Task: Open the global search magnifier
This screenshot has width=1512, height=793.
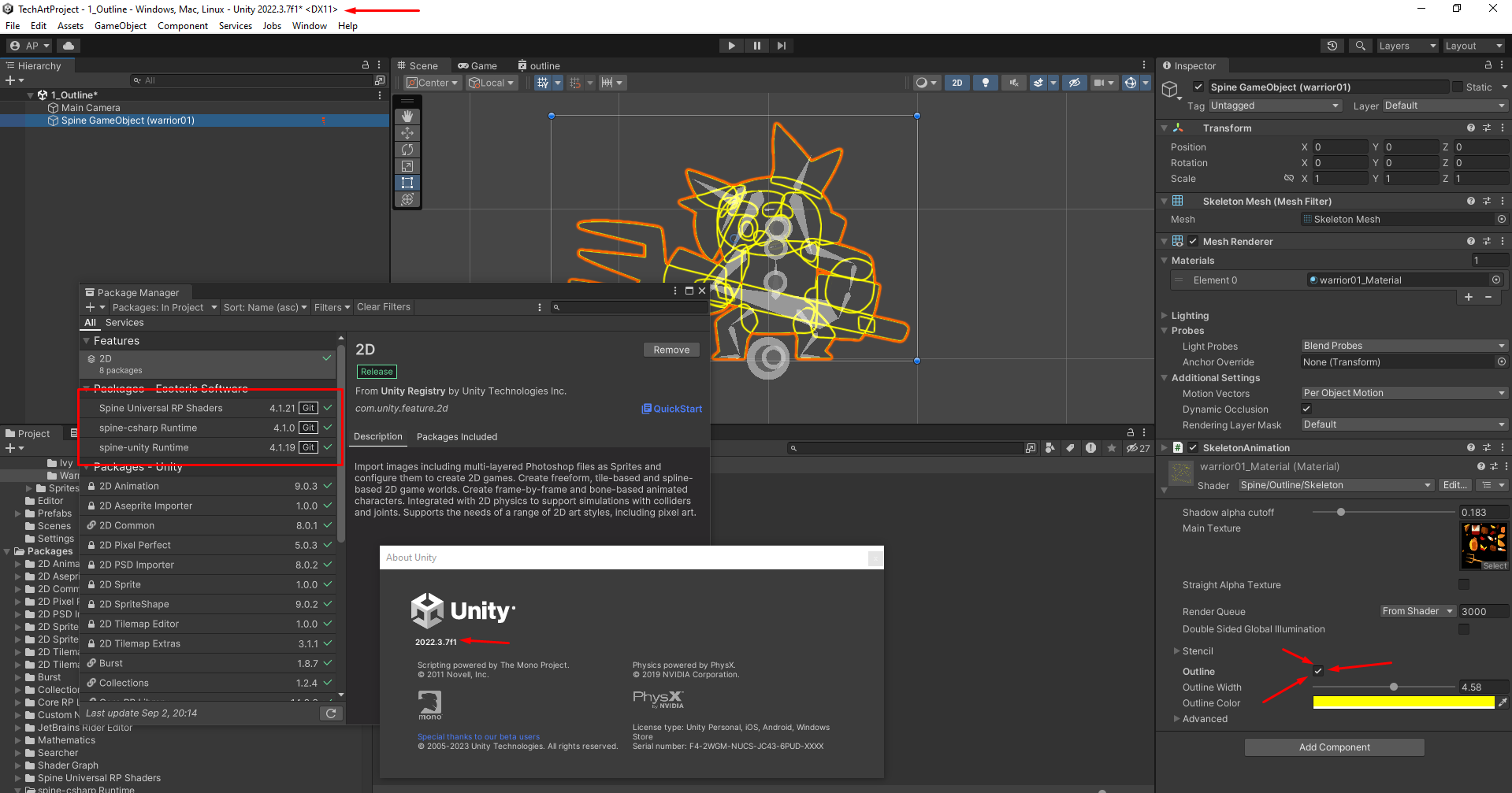Action: pos(1360,46)
